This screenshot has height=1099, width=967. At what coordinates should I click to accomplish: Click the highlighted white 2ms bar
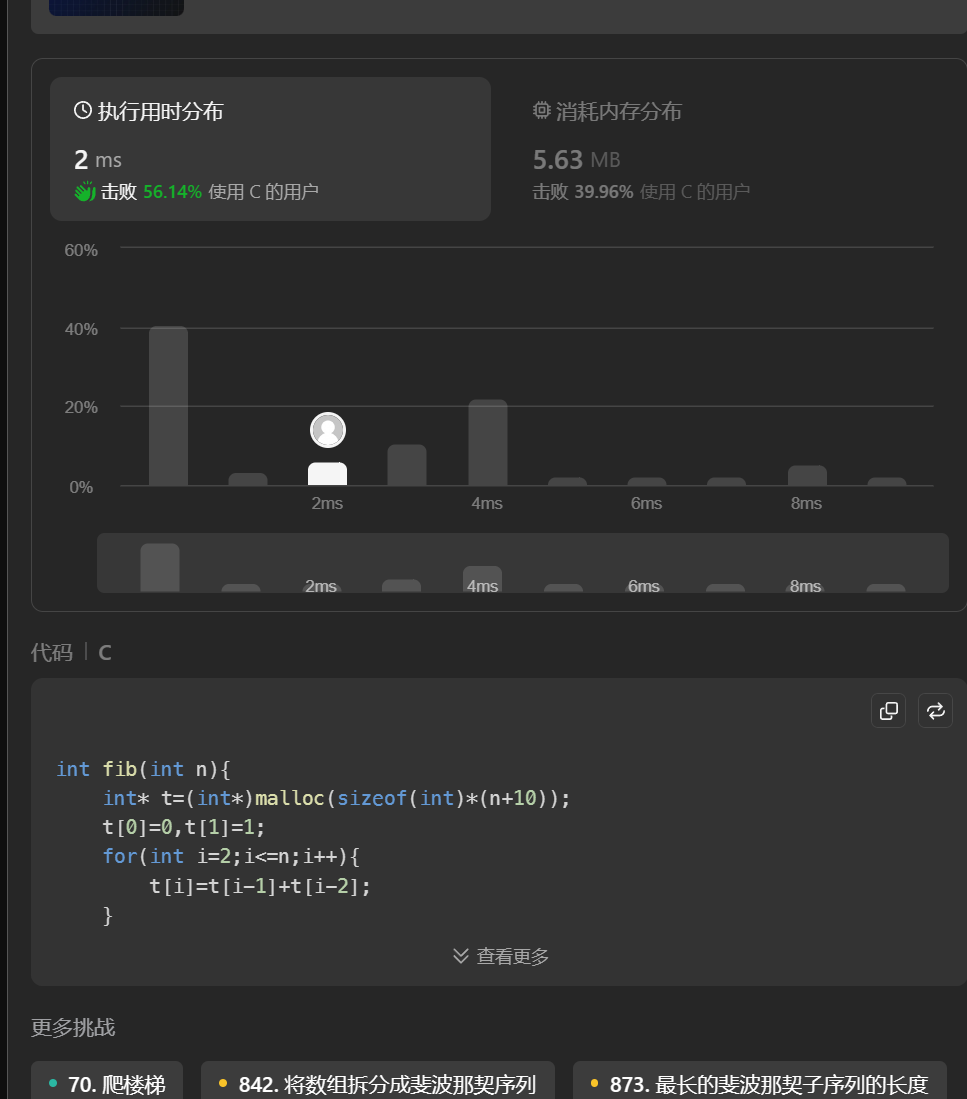328,474
